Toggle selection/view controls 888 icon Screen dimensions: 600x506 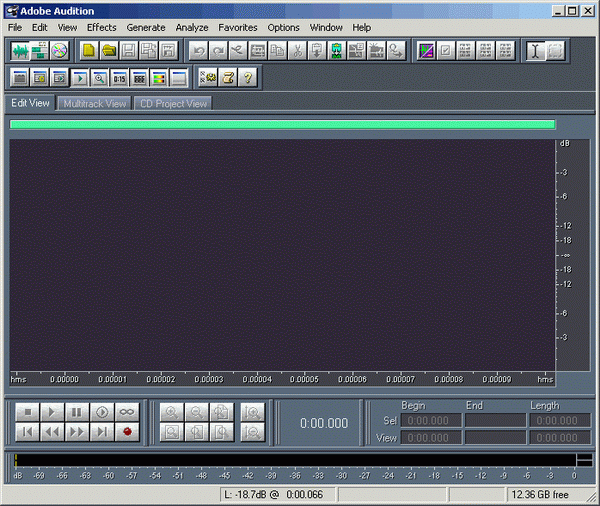coord(139,78)
